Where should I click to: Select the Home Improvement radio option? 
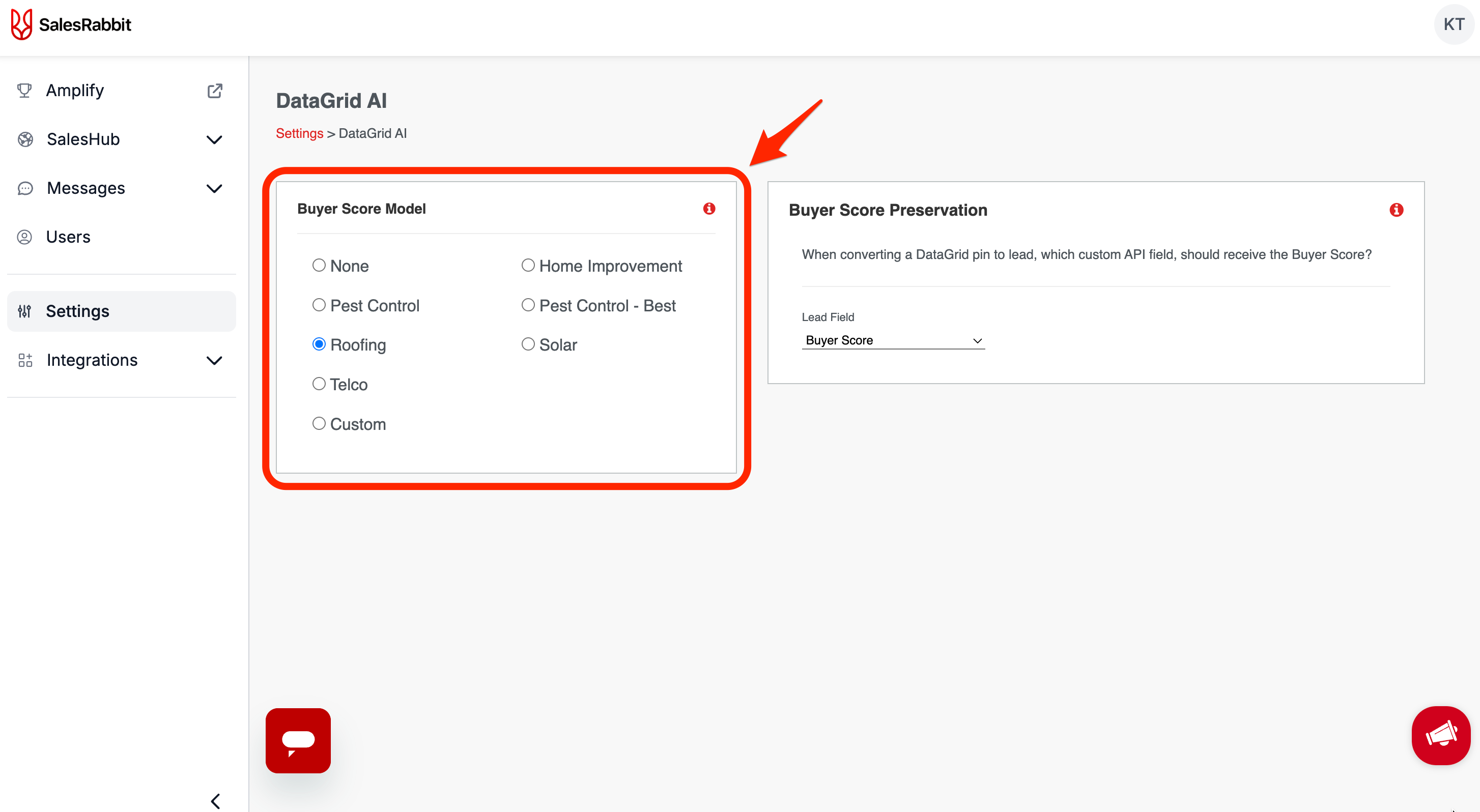pos(528,265)
